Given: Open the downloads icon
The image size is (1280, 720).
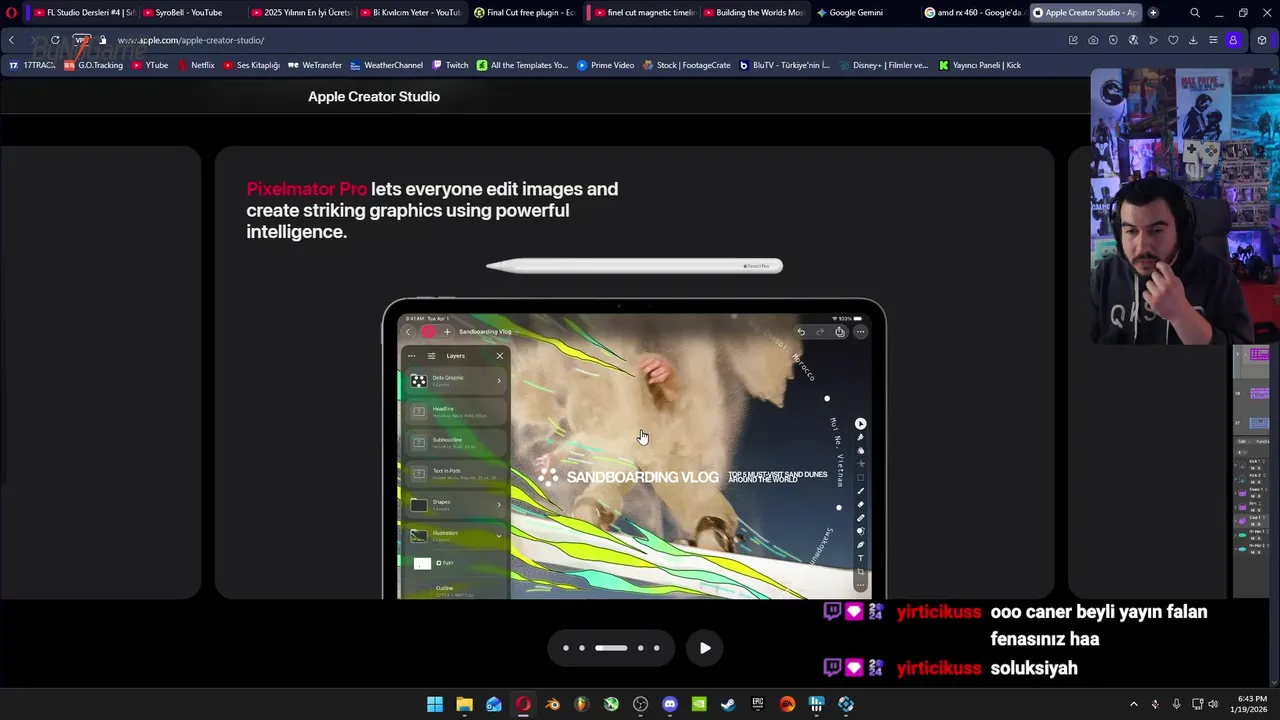Looking at the screenshot, I should [x=1193, y=40].
